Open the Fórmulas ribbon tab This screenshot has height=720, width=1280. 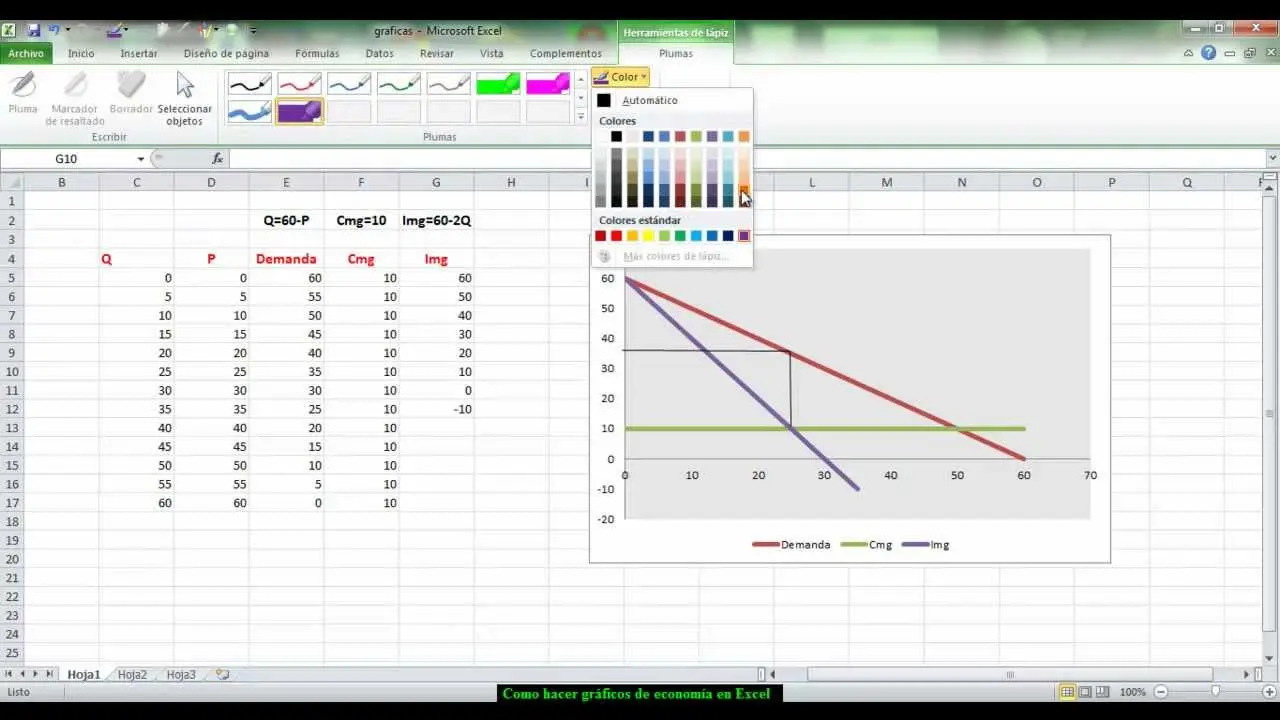click(317, 53)
